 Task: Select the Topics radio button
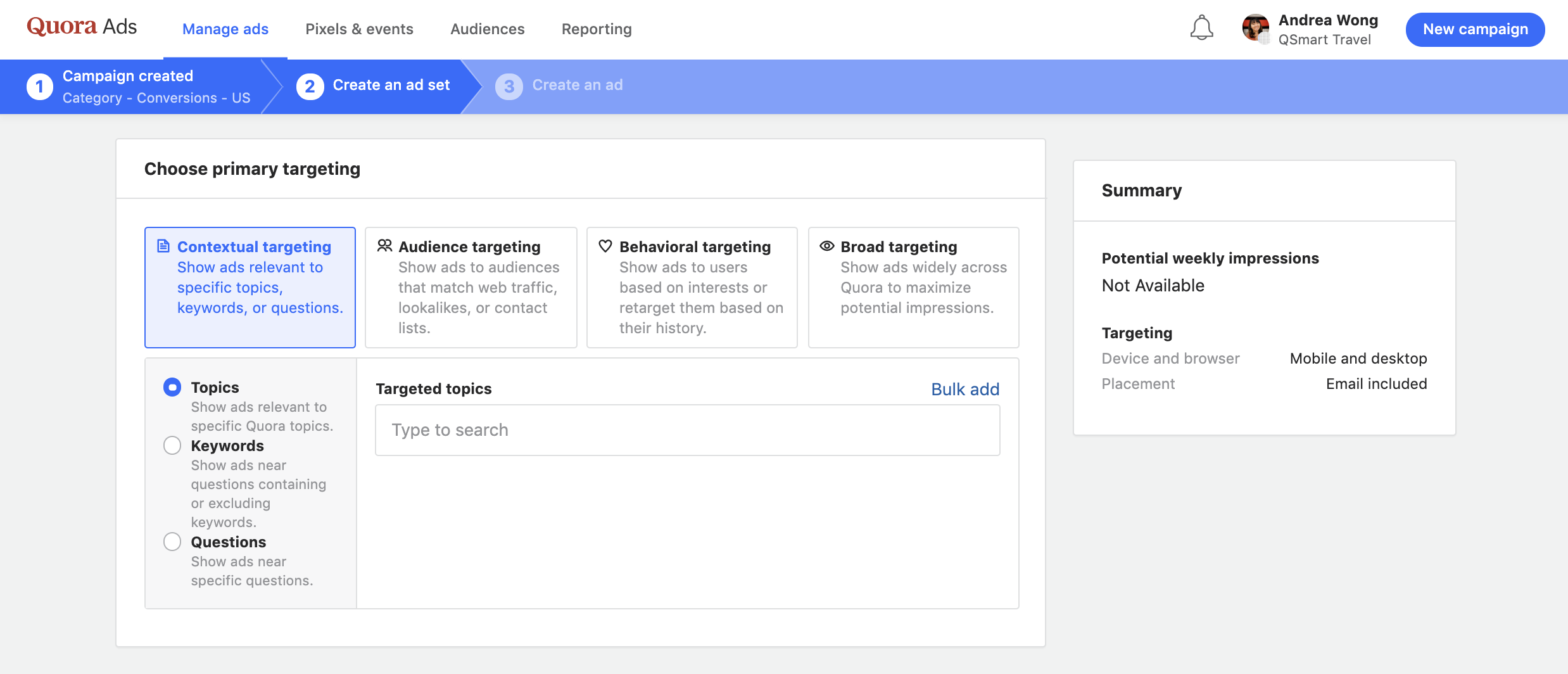point(172,387)
